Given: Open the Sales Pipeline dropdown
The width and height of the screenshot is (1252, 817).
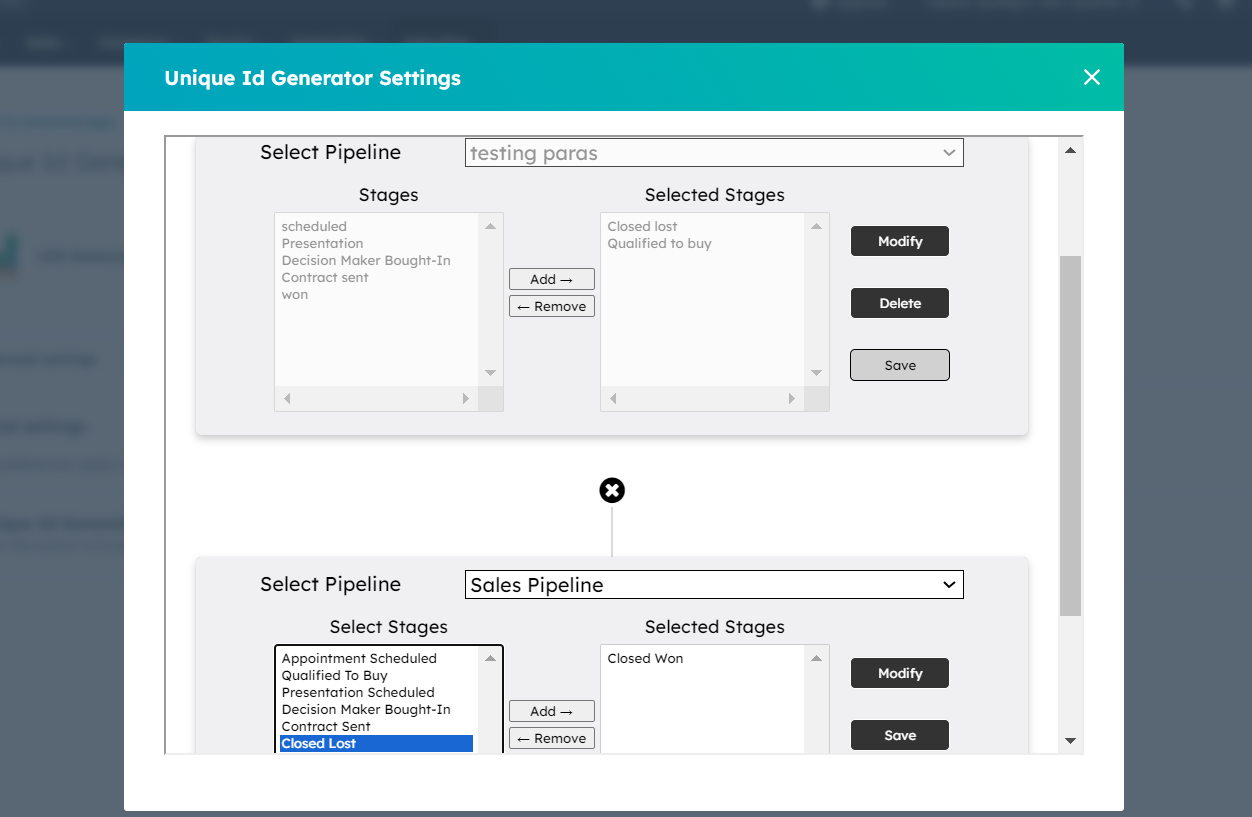Looking at the screenshot, I should [x=714, y=585].
